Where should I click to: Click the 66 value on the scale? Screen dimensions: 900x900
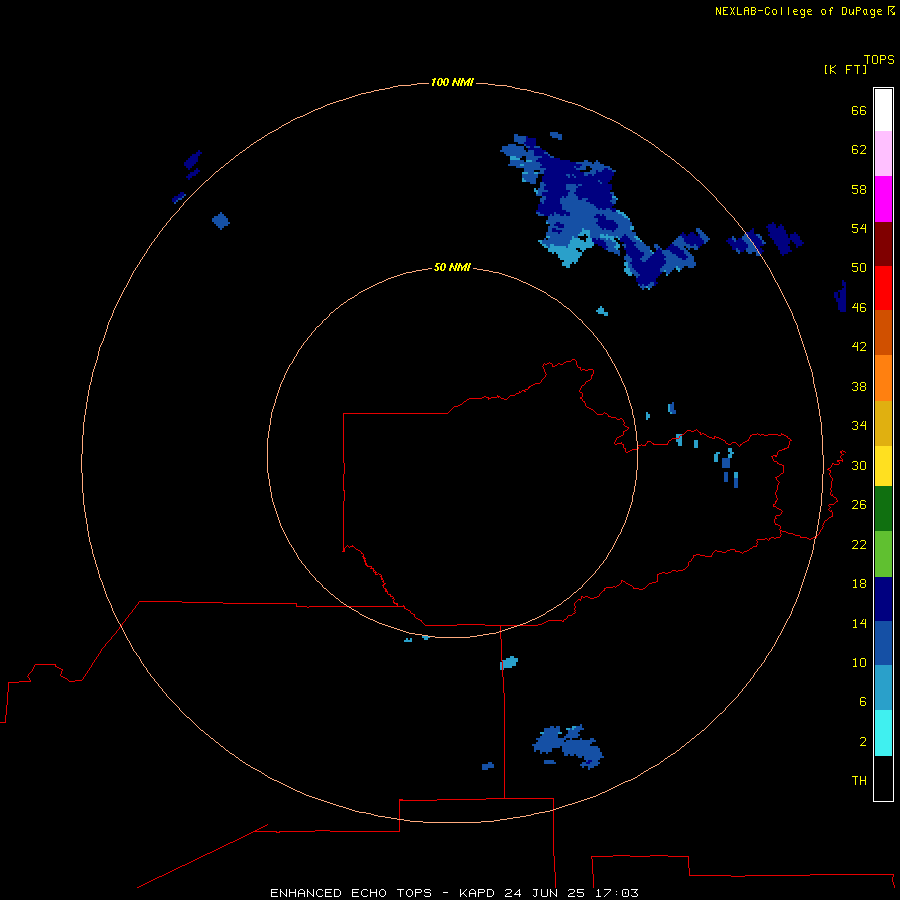(859, 110)
